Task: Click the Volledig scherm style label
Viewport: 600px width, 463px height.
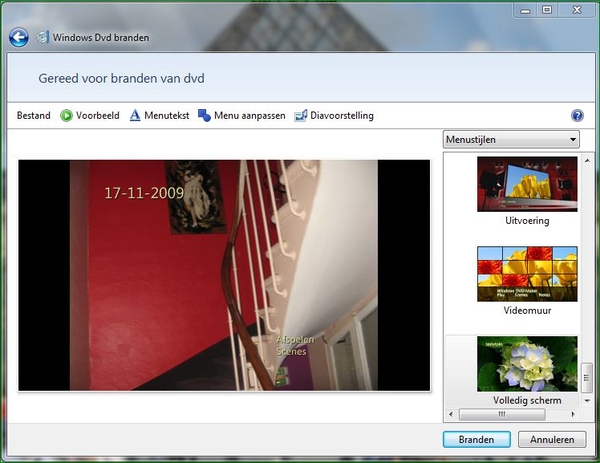Action: coord(527,400)
